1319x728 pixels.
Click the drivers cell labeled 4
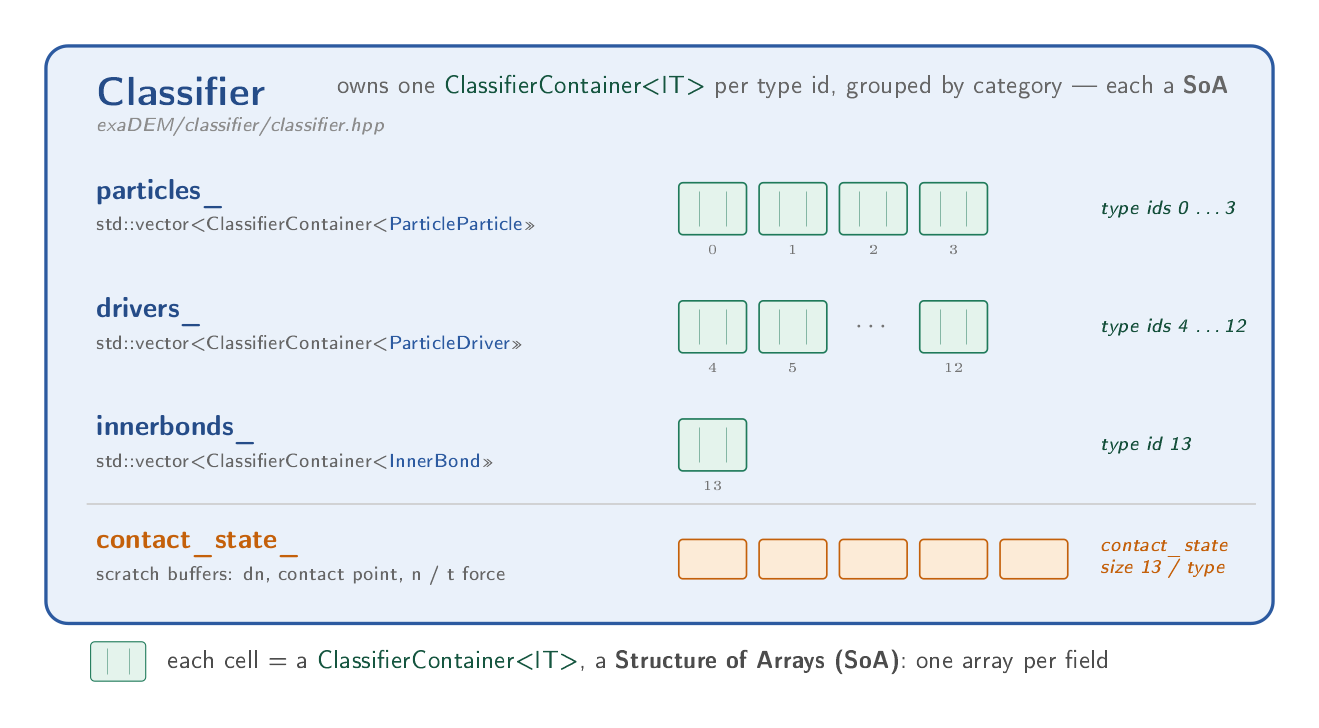(712, 327)
